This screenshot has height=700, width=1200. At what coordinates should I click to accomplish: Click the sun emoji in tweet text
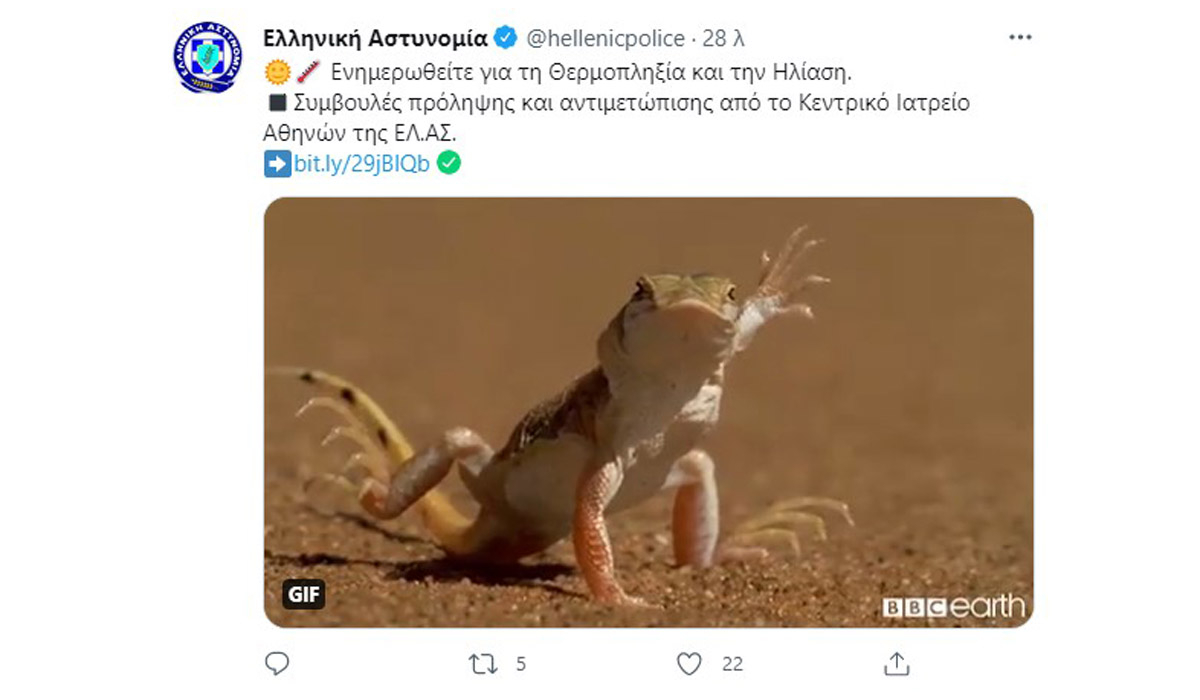[277, 72]
